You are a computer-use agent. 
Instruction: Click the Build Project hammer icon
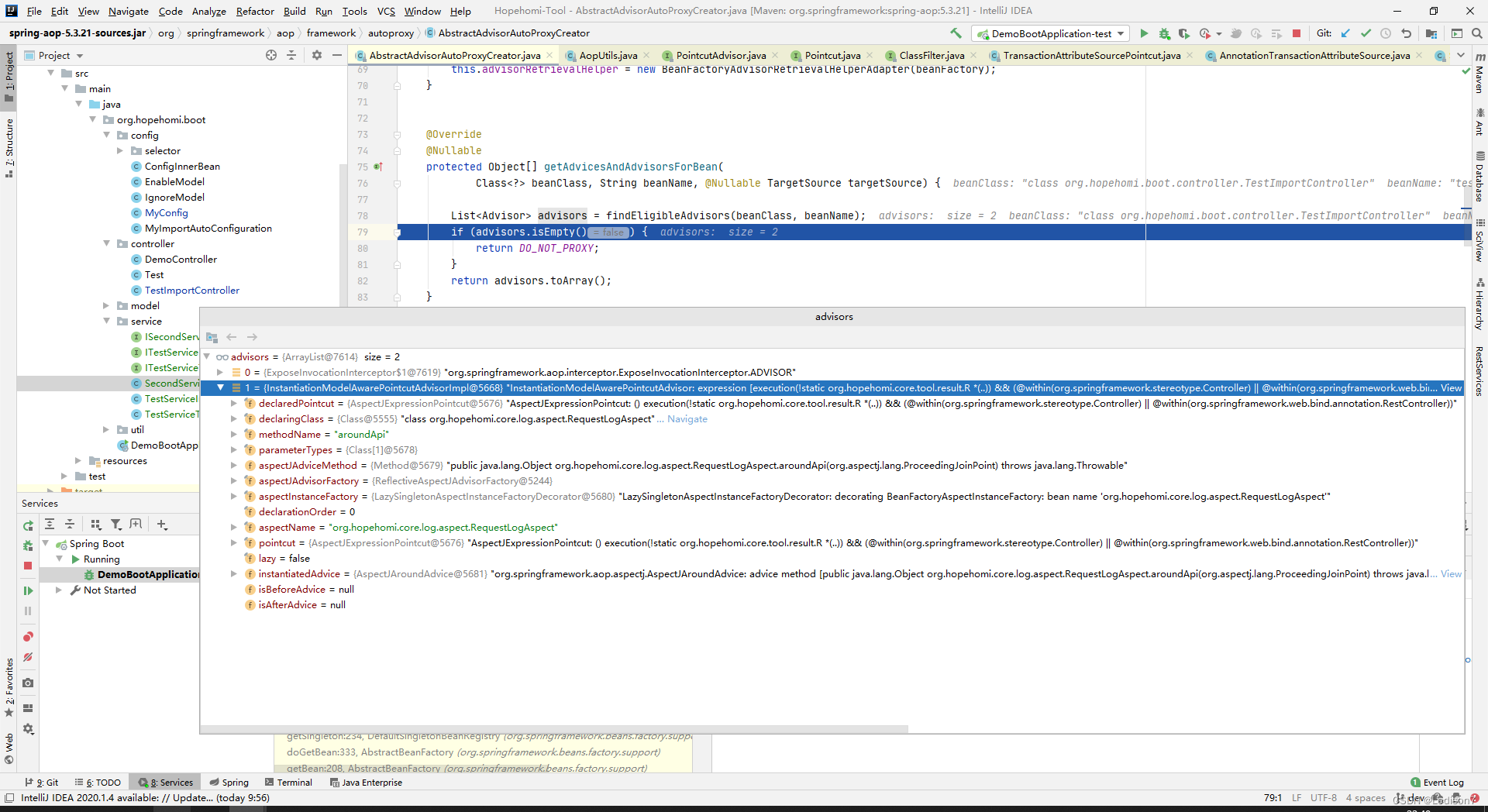956,33
